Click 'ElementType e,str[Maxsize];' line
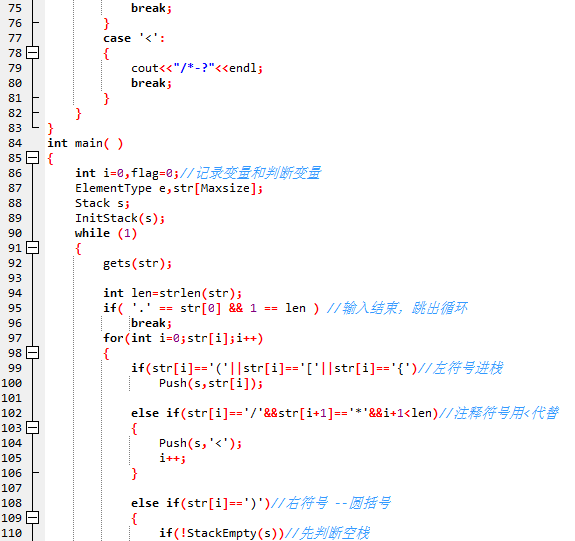Image resolution: width=575 pixels, height=541 pixels. 169,188
